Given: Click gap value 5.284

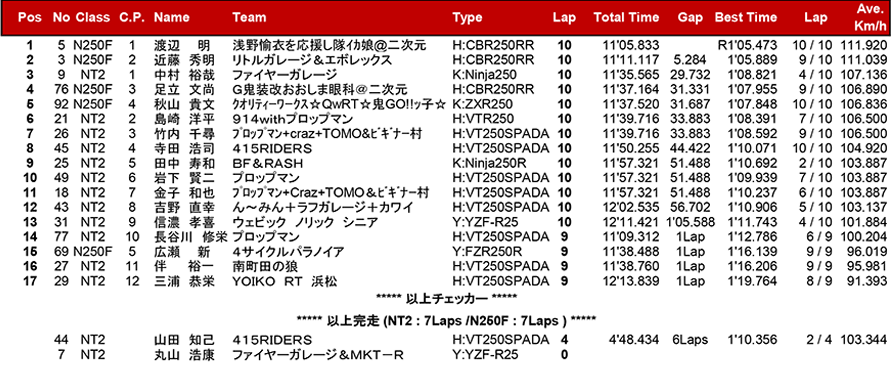Looking at the screenshot, I should (689, 60).
